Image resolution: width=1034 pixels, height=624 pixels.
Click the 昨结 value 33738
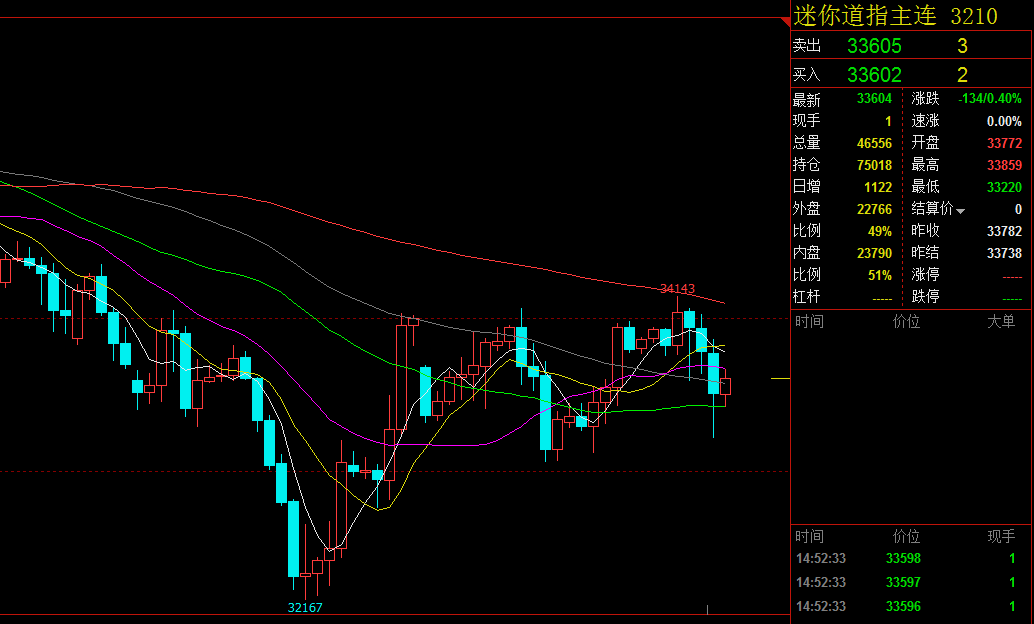tap(1004, 253)
